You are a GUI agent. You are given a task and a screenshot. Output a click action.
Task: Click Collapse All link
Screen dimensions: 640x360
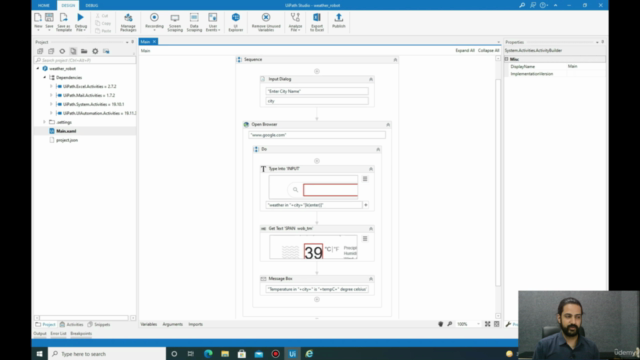pyautogui.click(x=489, y=51)
